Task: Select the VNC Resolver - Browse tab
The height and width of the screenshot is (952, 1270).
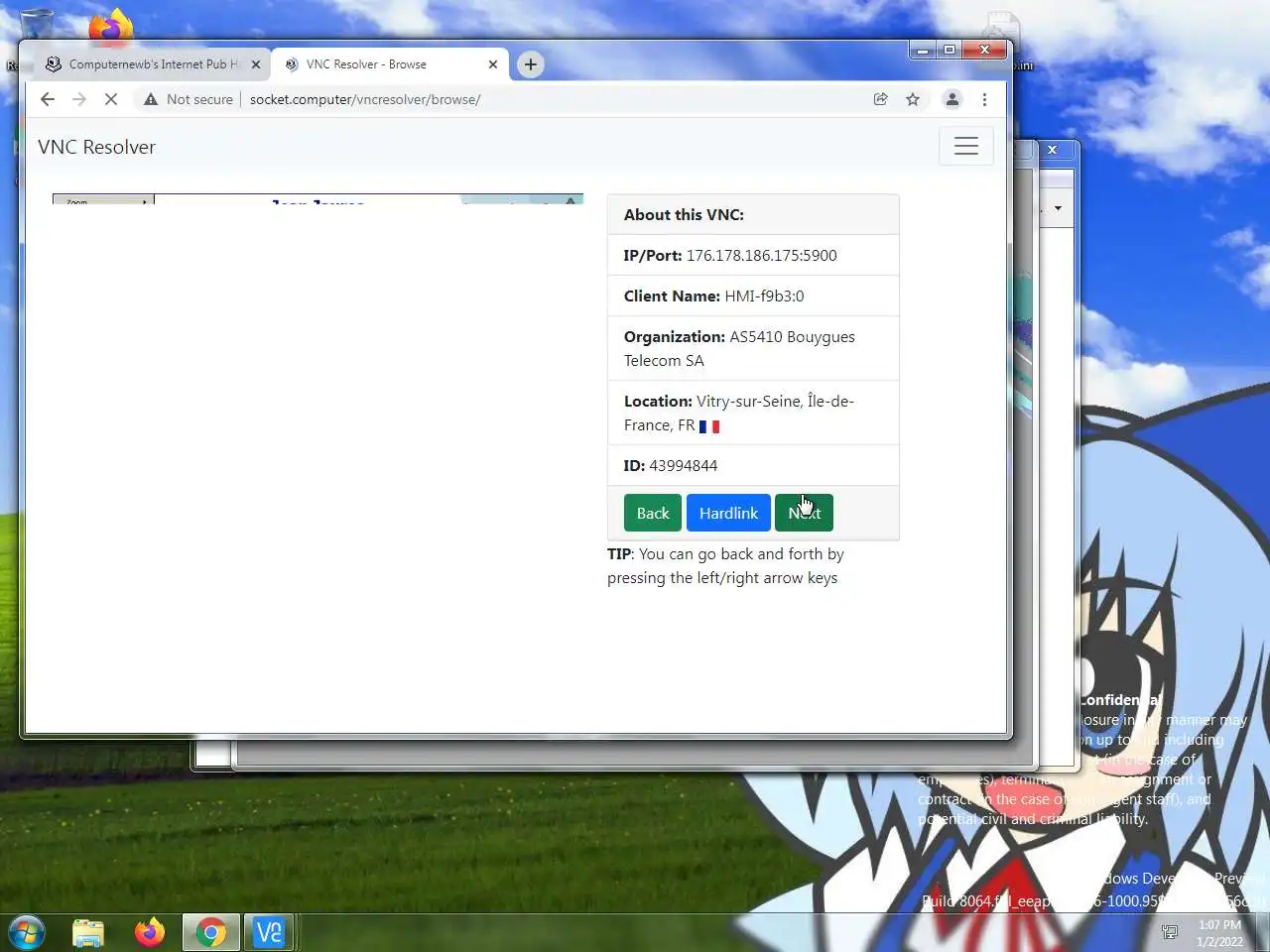Action: point(389,64)
